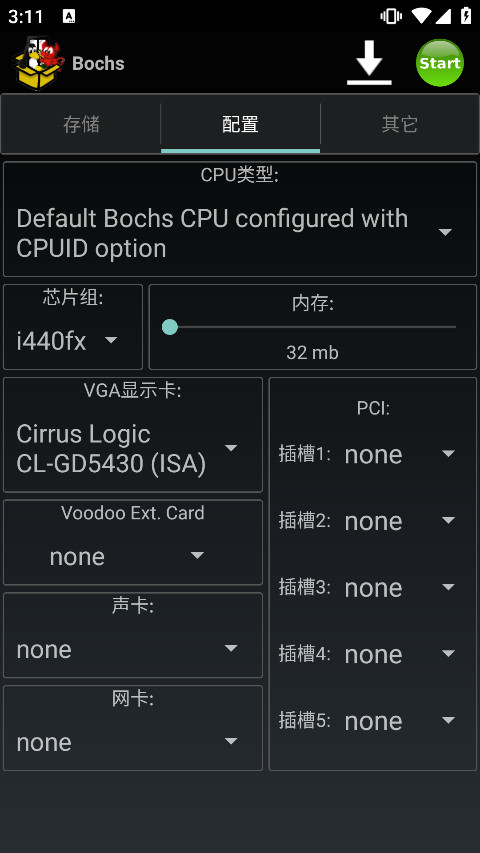480x853 pixels.
Task: Open the CPU类型 dropdown
Action: [240, 233]
